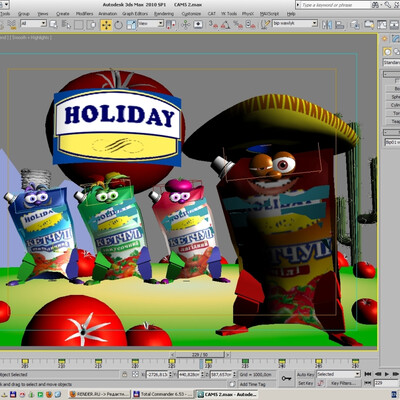Toggle the Selection Lock padlock icon
This screenshot has height=400, width=400.
[x=124, y=374]
